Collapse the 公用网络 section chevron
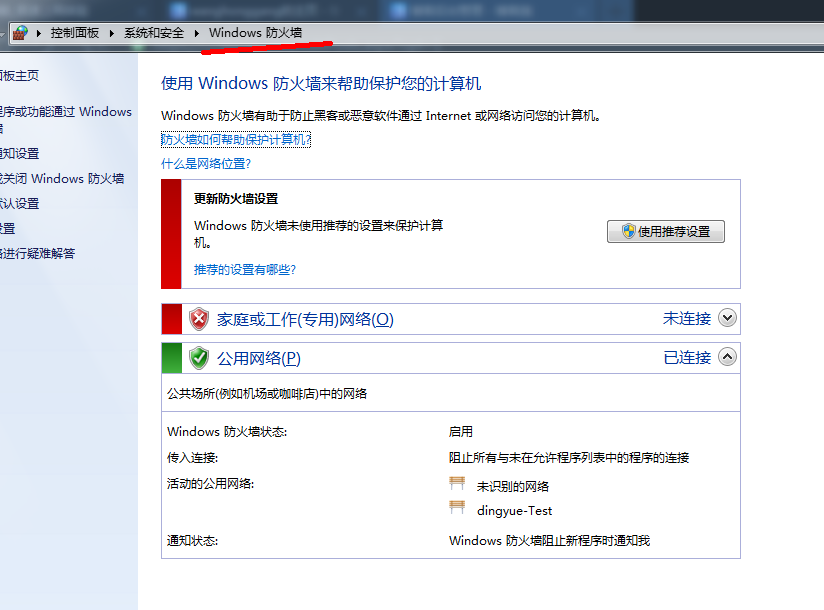 click(x=727, y=357)
